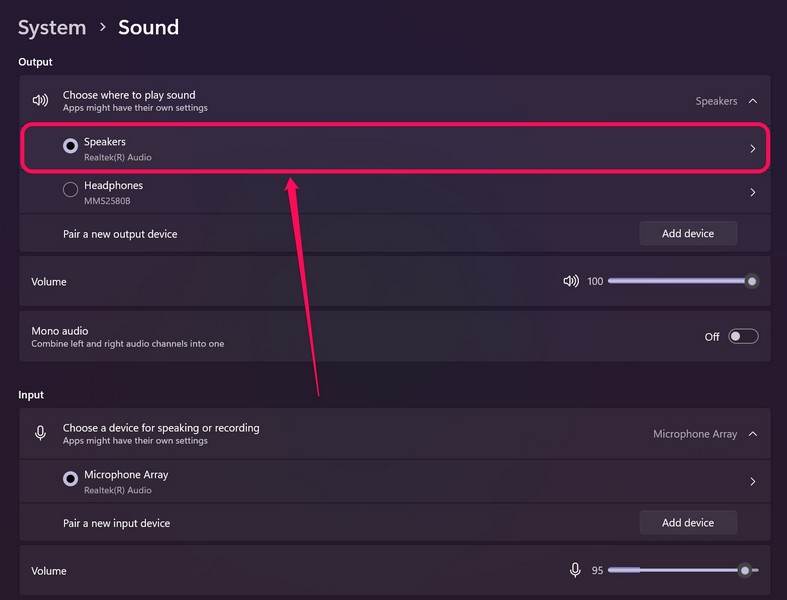Mute the microphone using the input volume icon
This screenshot has width=787, height=600.
(x=575, y=570)
